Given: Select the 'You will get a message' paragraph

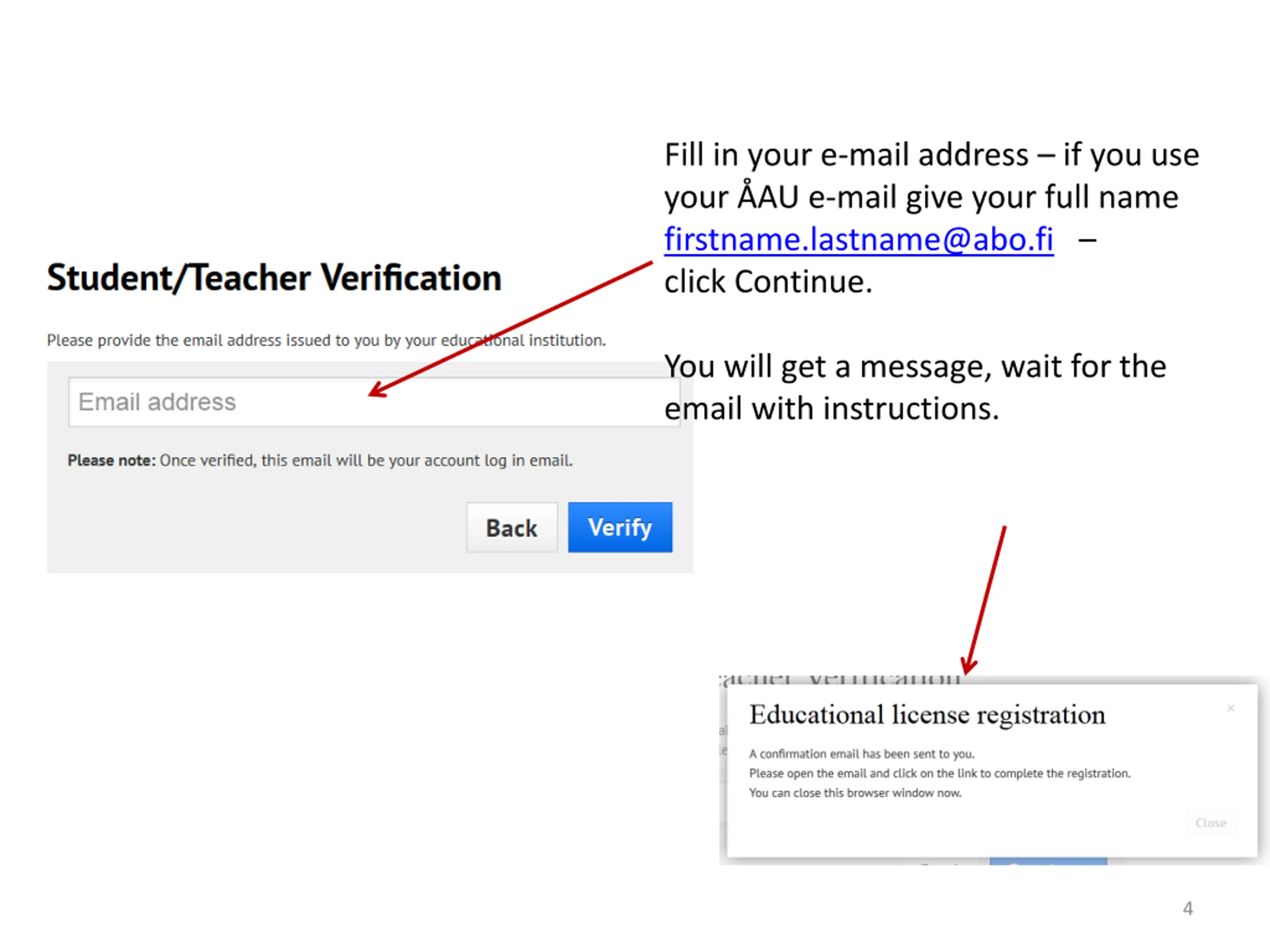Looking at the screenshot, I should point(915,387).
